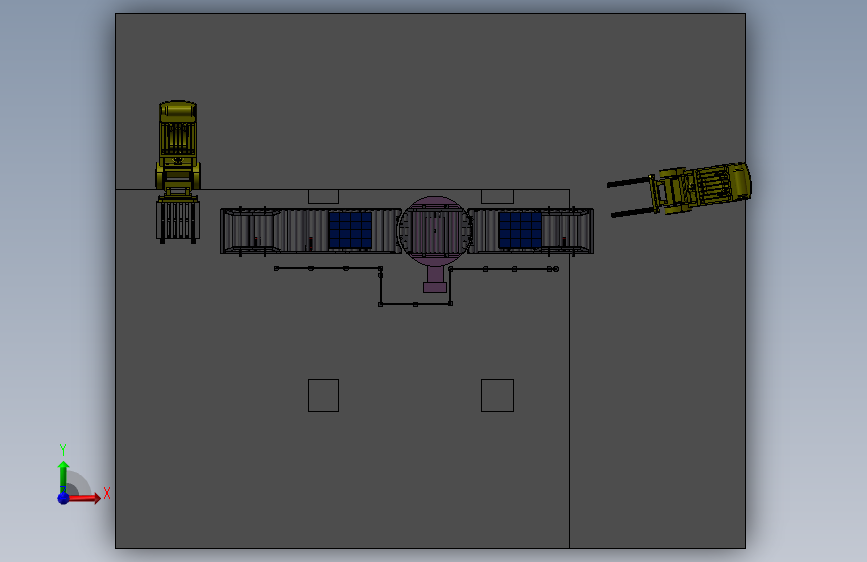Viewport: 867px width, 562px height.
Task: Select the pallet held by the upright forklift
Action: 177,221
